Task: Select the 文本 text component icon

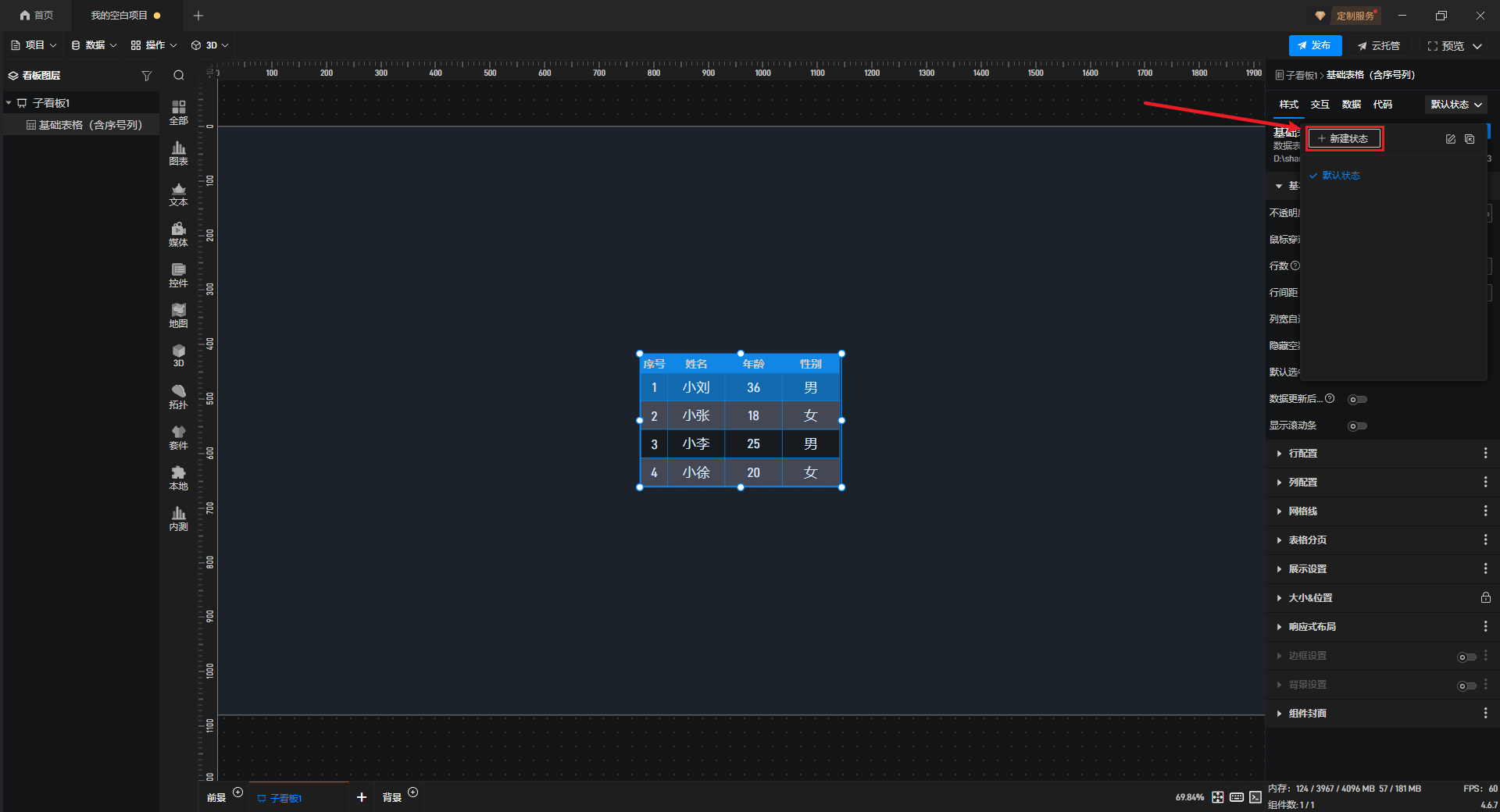Action: coord(178,194)
